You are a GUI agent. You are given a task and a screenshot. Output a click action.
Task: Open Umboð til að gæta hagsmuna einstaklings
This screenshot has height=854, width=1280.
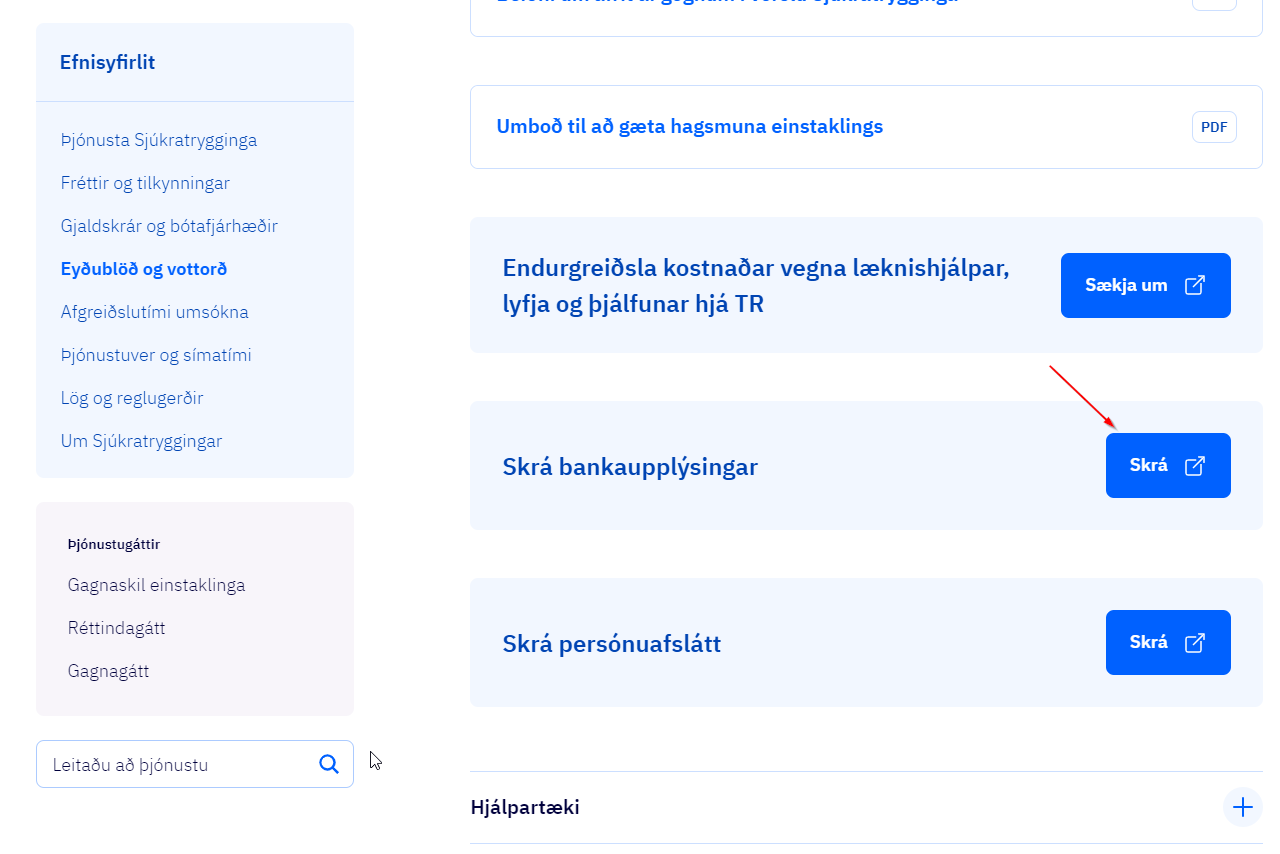pyautogui.click(x=689, y=127)
